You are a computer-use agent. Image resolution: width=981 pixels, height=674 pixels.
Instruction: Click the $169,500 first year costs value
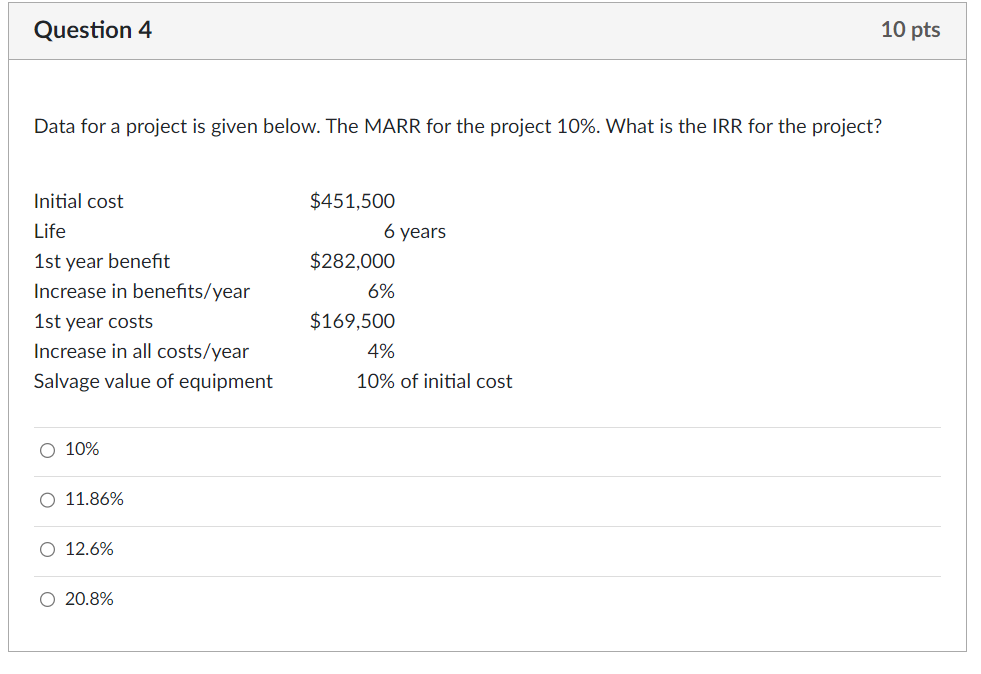pyautogui.click(x=352, y=321)
